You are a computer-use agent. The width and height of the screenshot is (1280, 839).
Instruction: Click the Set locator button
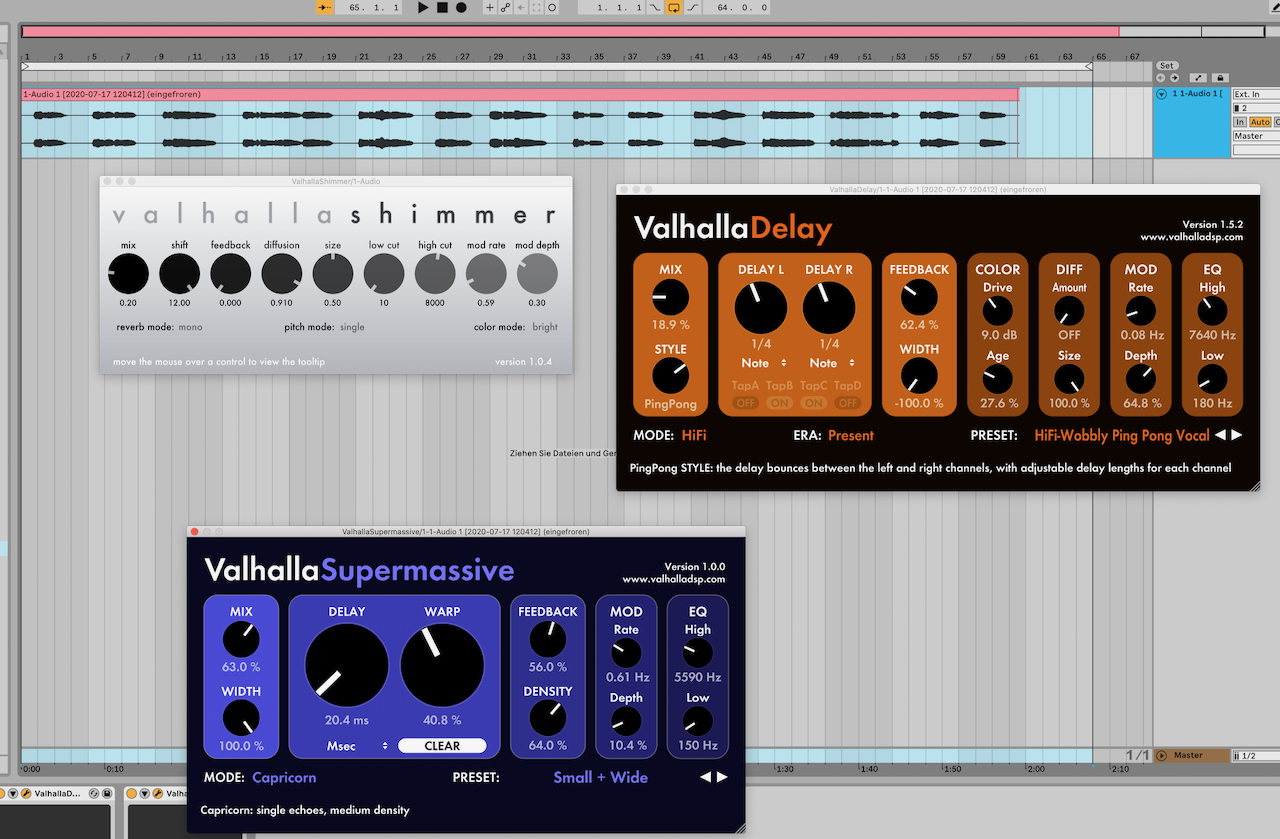1167,66
